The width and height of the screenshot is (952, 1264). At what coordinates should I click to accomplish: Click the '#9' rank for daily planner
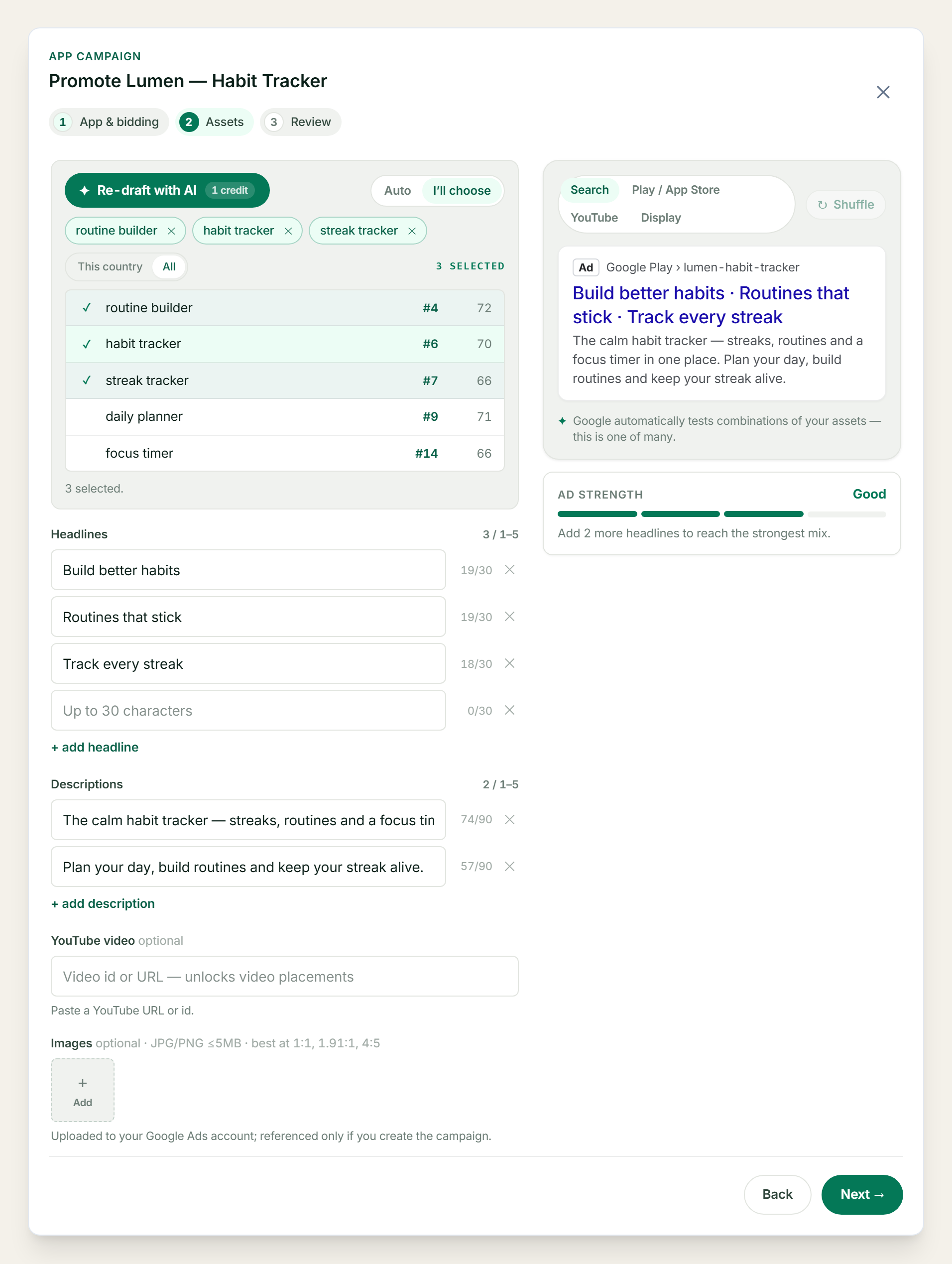[x=430, y=417]
